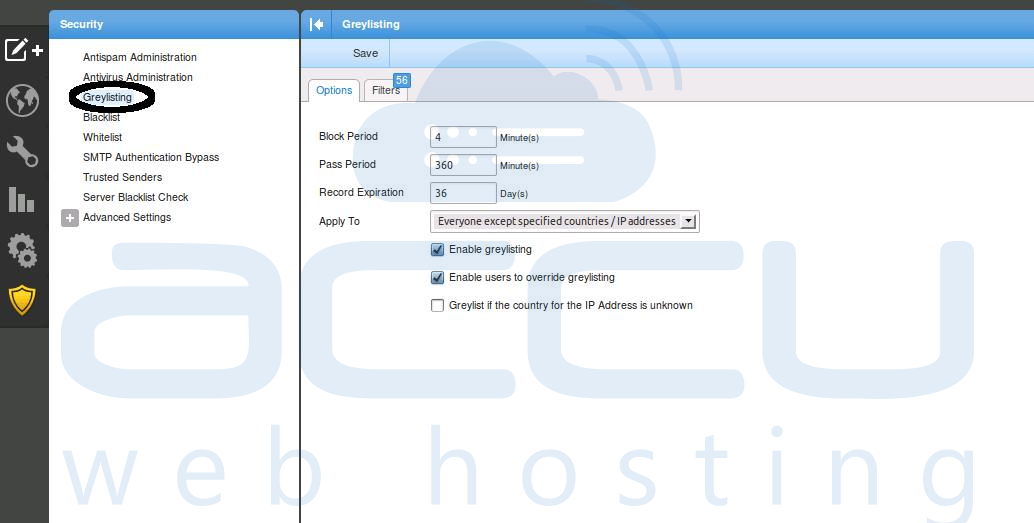Image resolution: width=1034 pixels, height=523 pixels.
Task: Click the compose new item icon
Action: pos(24,50)
